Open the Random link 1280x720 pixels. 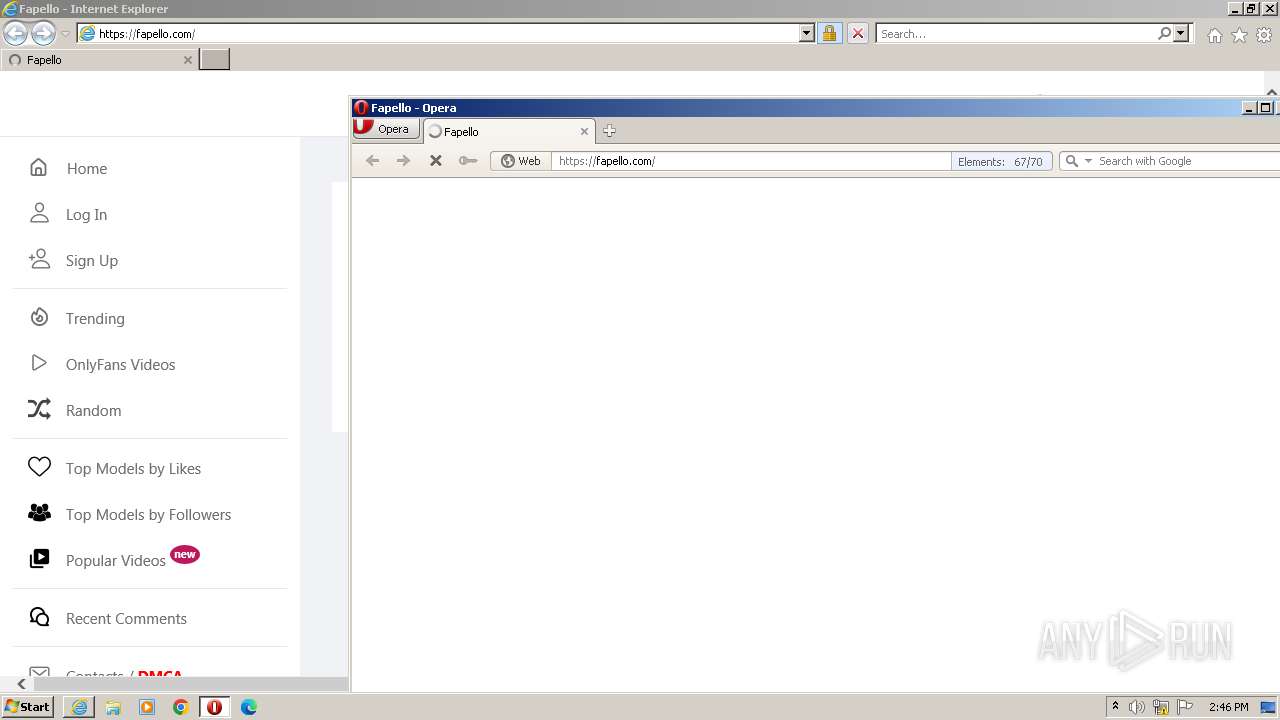coord(93,410)
